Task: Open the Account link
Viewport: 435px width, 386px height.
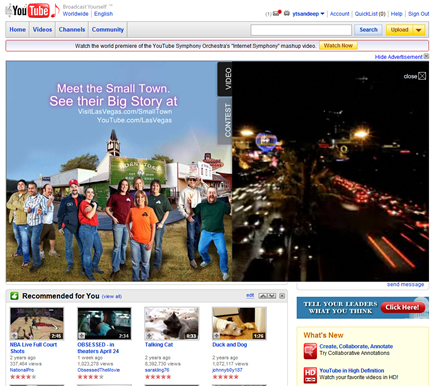Action: click(339, 14)
